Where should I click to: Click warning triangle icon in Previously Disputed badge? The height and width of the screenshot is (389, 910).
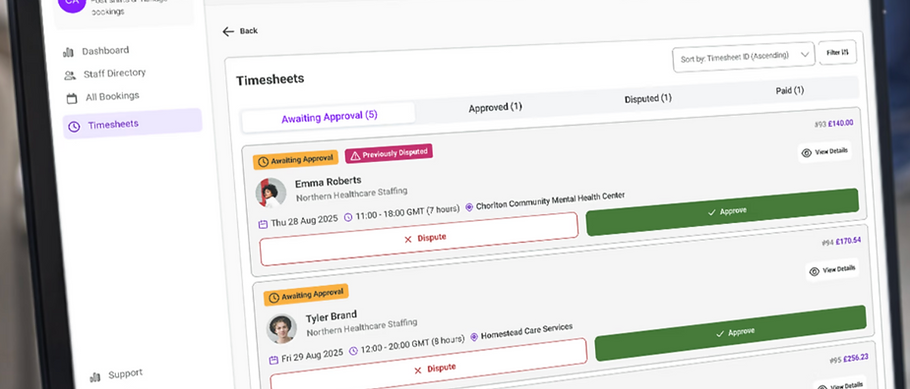[x=355, y=156]
